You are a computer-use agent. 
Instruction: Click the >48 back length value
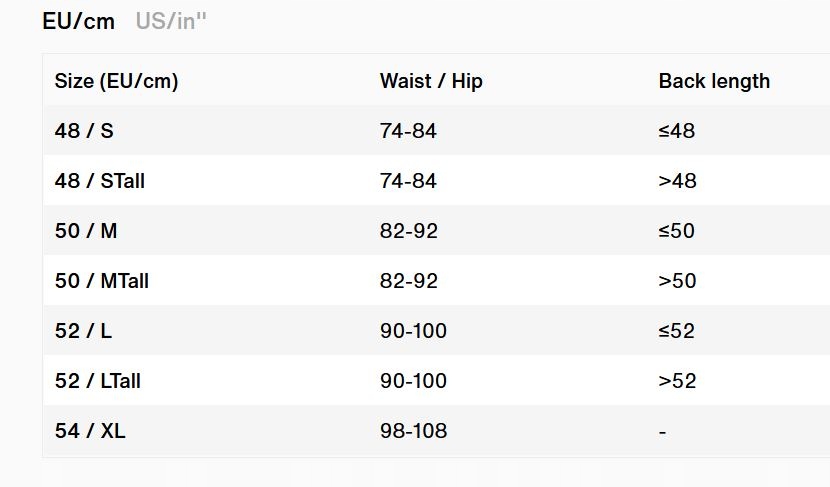coord(677,181)
